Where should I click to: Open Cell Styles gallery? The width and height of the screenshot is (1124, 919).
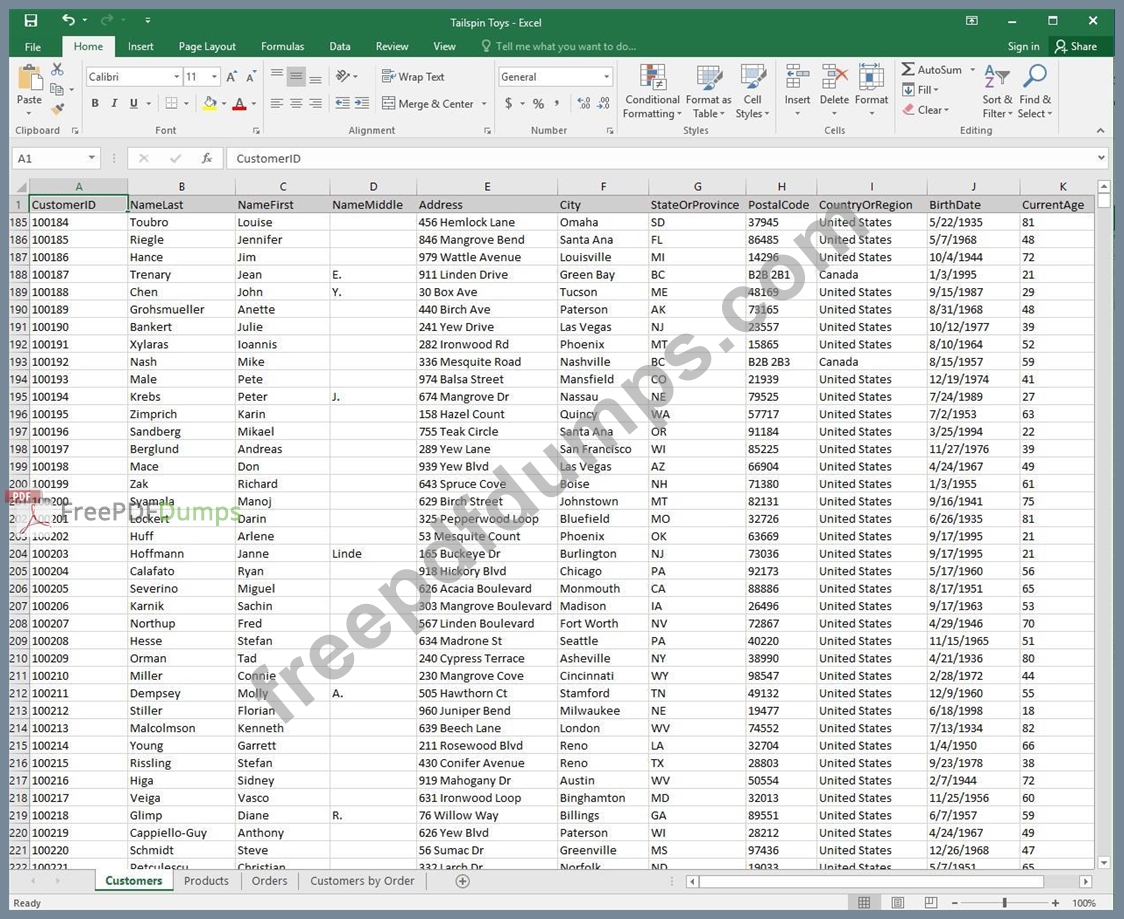(752, 92)
